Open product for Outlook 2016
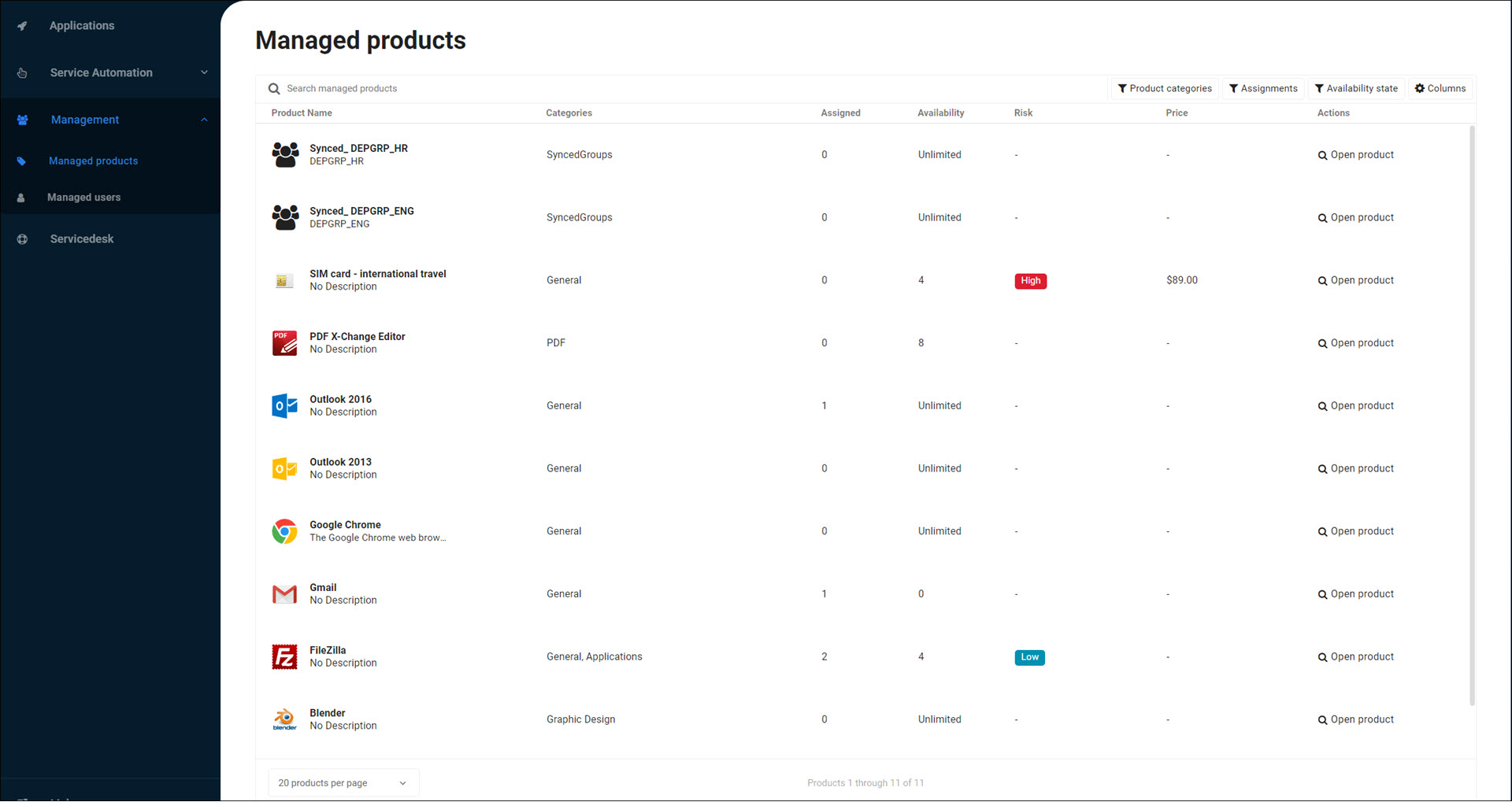This screenshot has width=1512, height=802. point(1355,406)
